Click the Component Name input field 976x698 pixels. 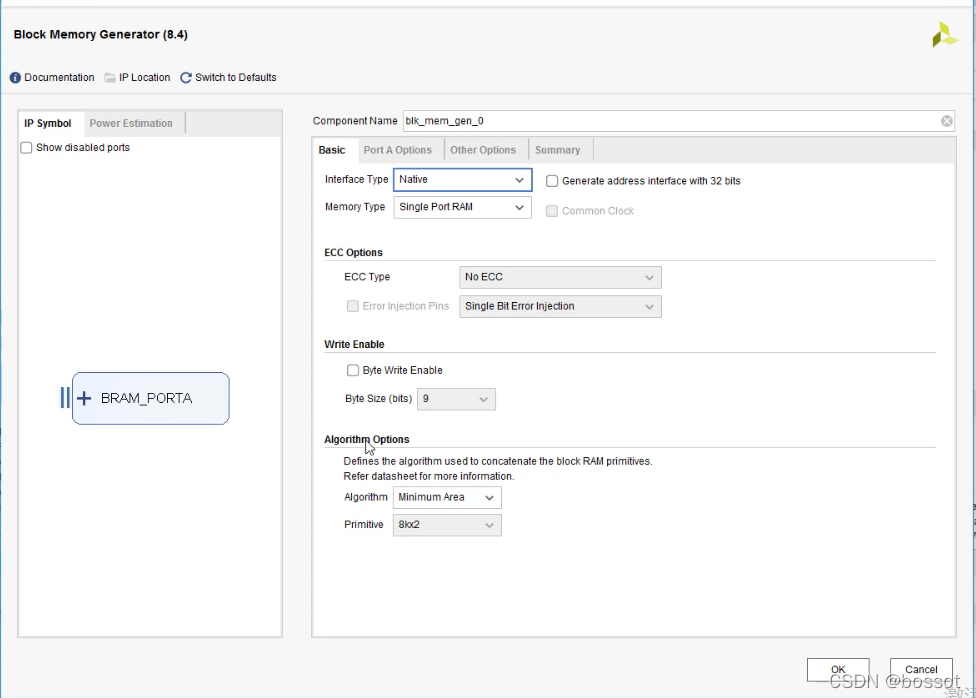point(678,121)
